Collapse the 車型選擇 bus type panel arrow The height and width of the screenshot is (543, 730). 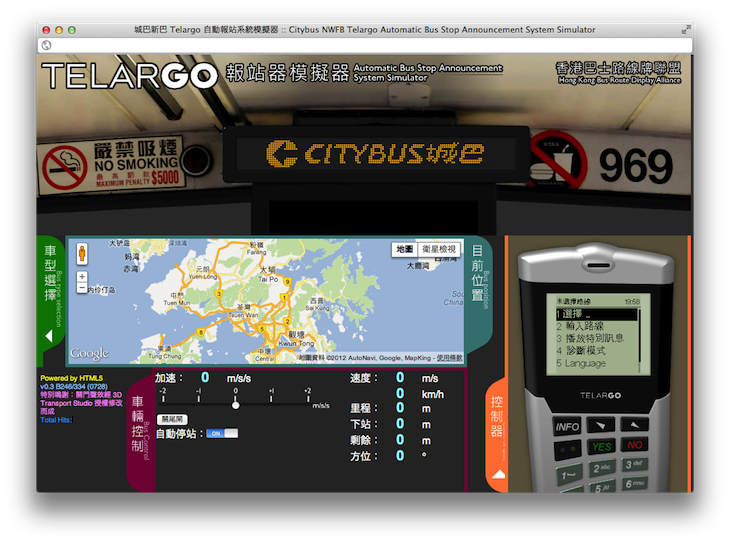(x=49, y=336)
